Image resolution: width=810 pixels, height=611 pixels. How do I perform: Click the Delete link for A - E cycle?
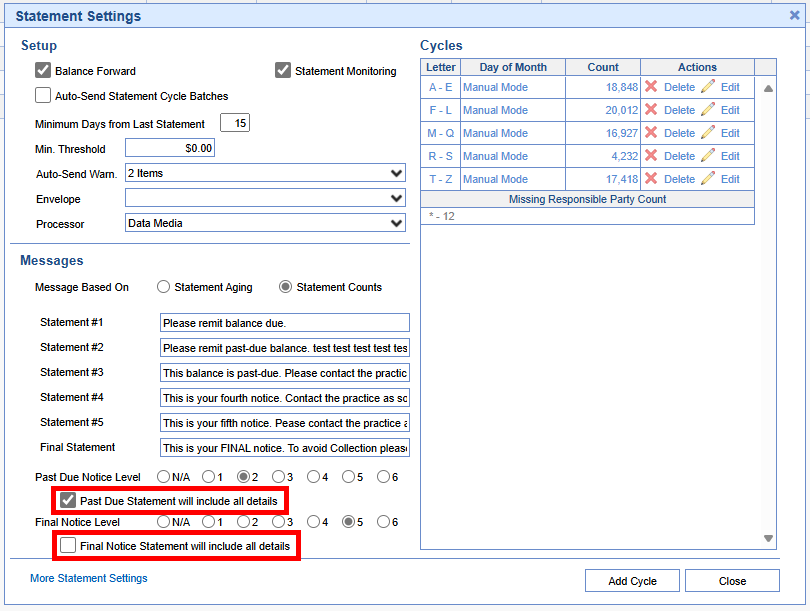pos(679,87)
